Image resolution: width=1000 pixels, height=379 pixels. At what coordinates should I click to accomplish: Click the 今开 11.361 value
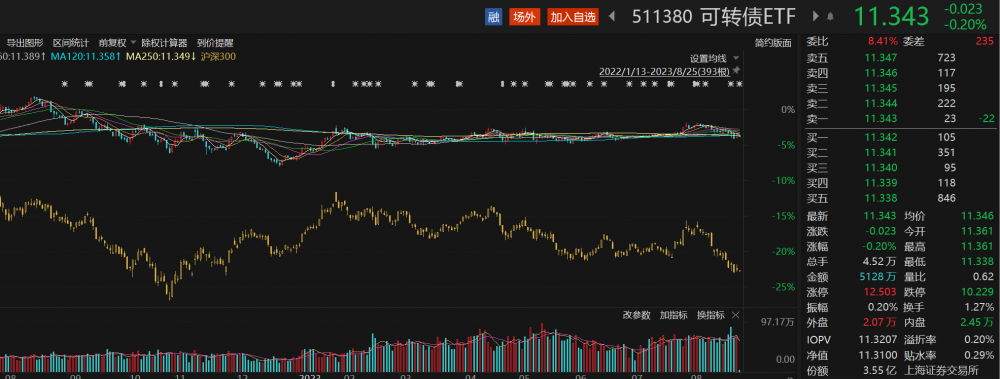click(978, 231)
